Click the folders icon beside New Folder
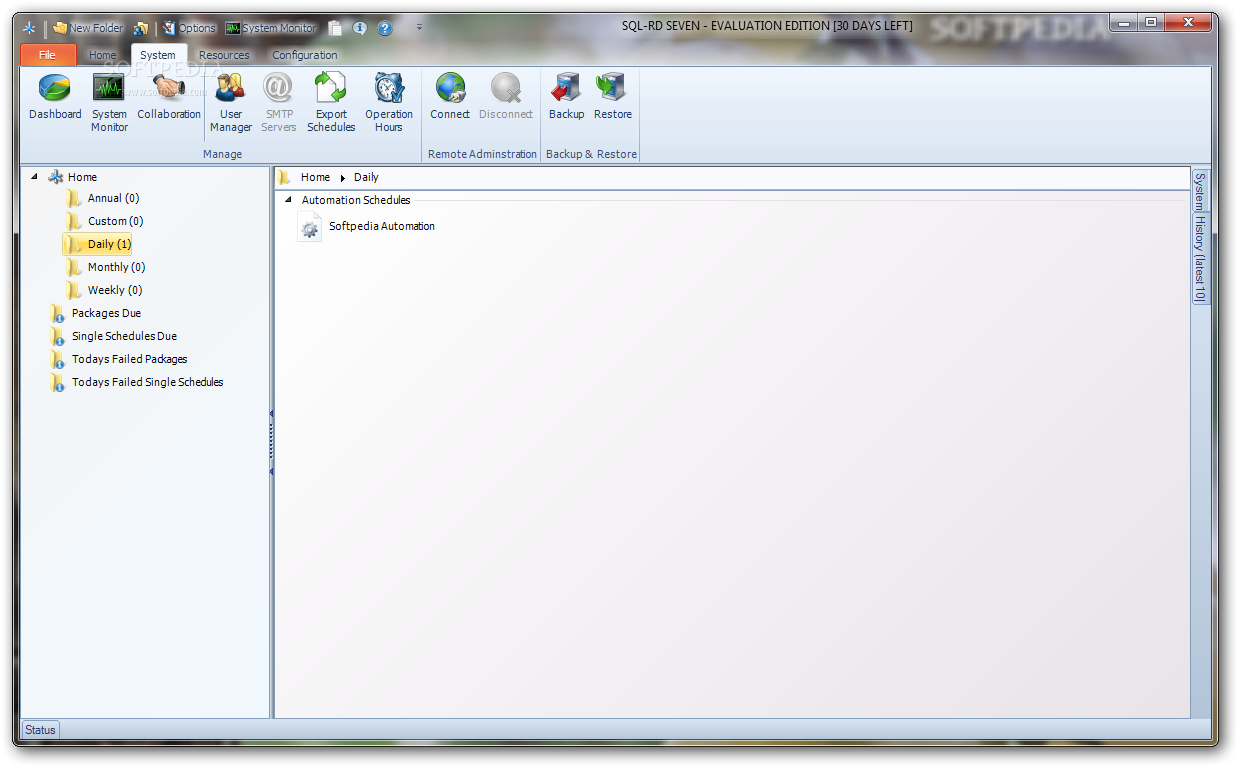 point(141,28)
